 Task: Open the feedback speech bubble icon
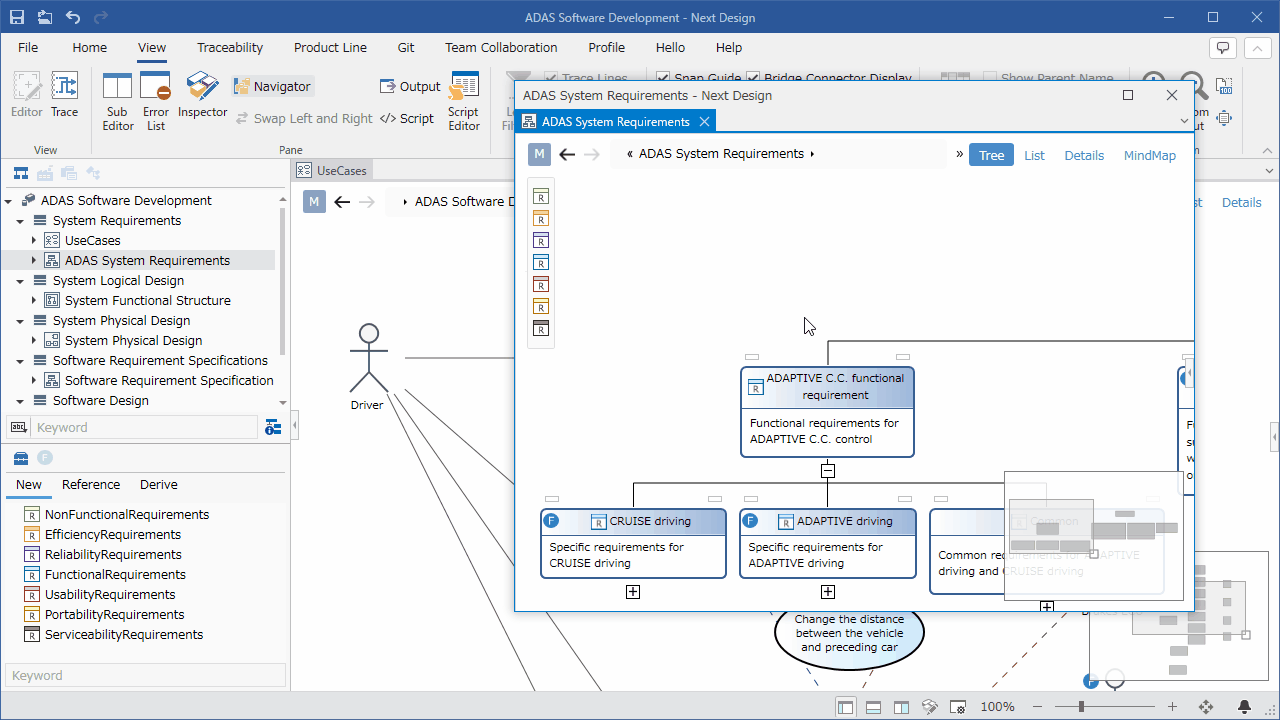click(1222, 47)
